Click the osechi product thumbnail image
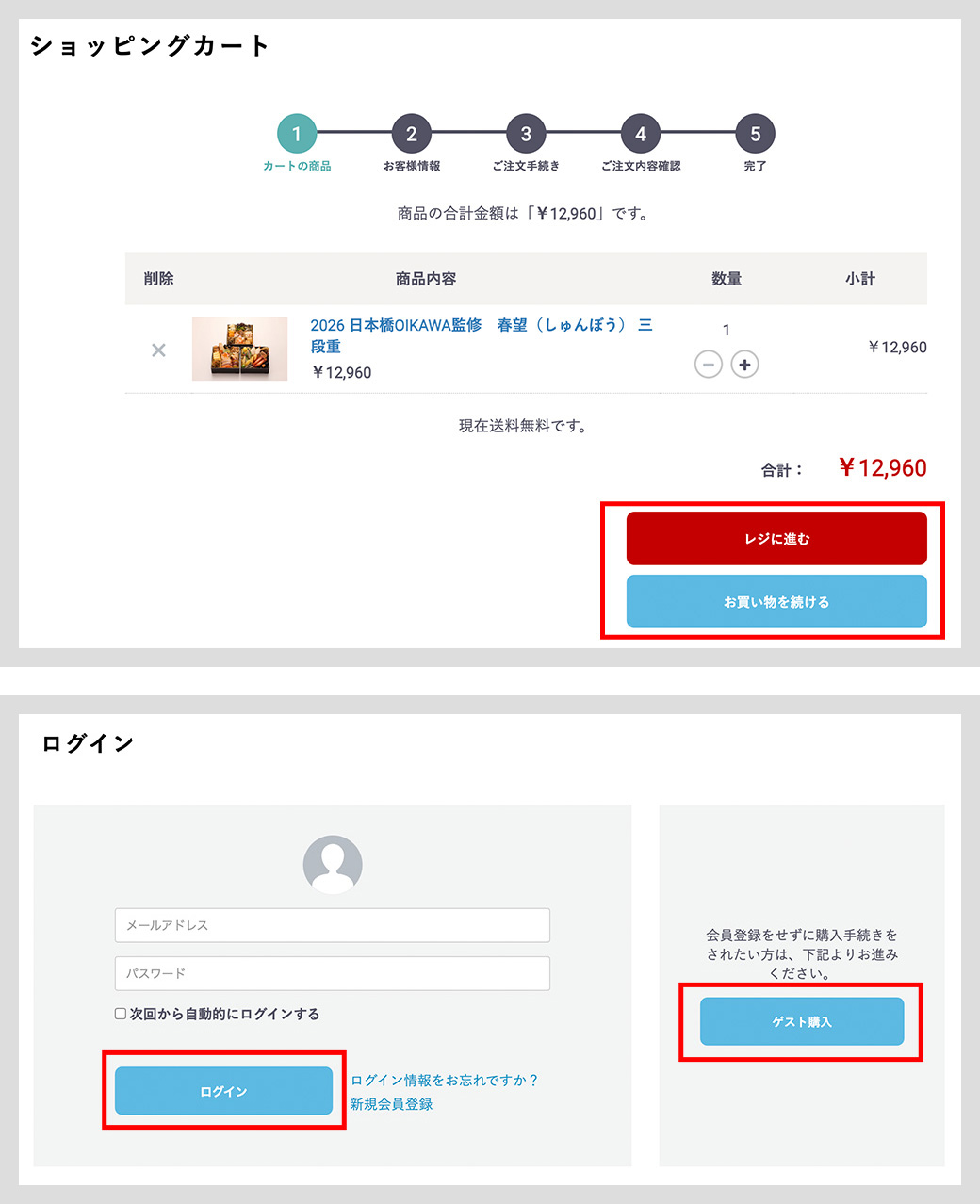This screenshot has height=1204, width=980. 239,349
